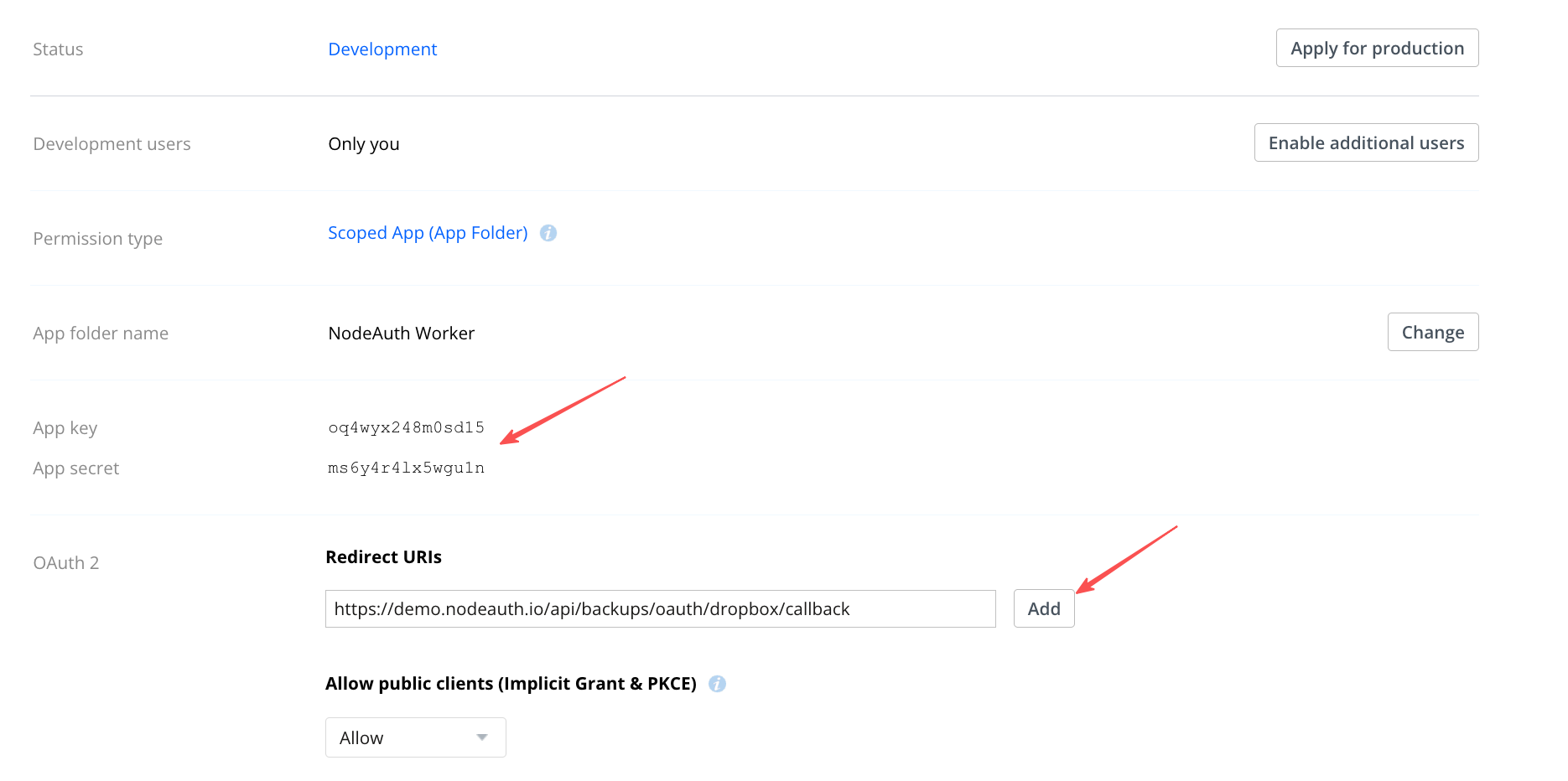This screenshot has width=1568, height=781.
Task: Click the info icon beside Scoped App
Action: click(x=548, y=233)
